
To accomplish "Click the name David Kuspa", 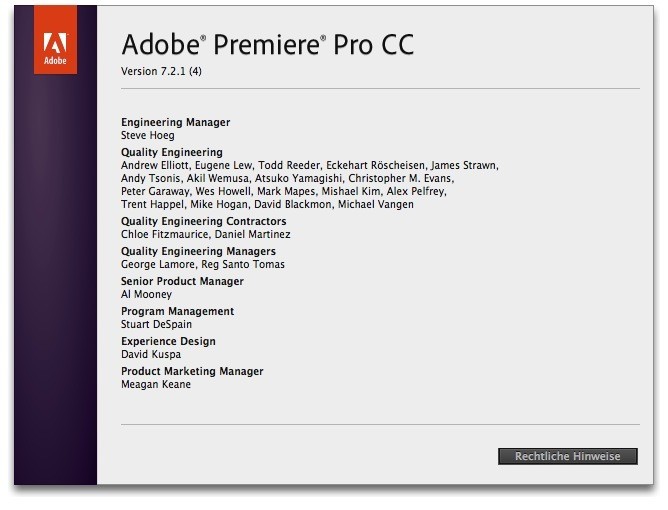I will [151, 354].
